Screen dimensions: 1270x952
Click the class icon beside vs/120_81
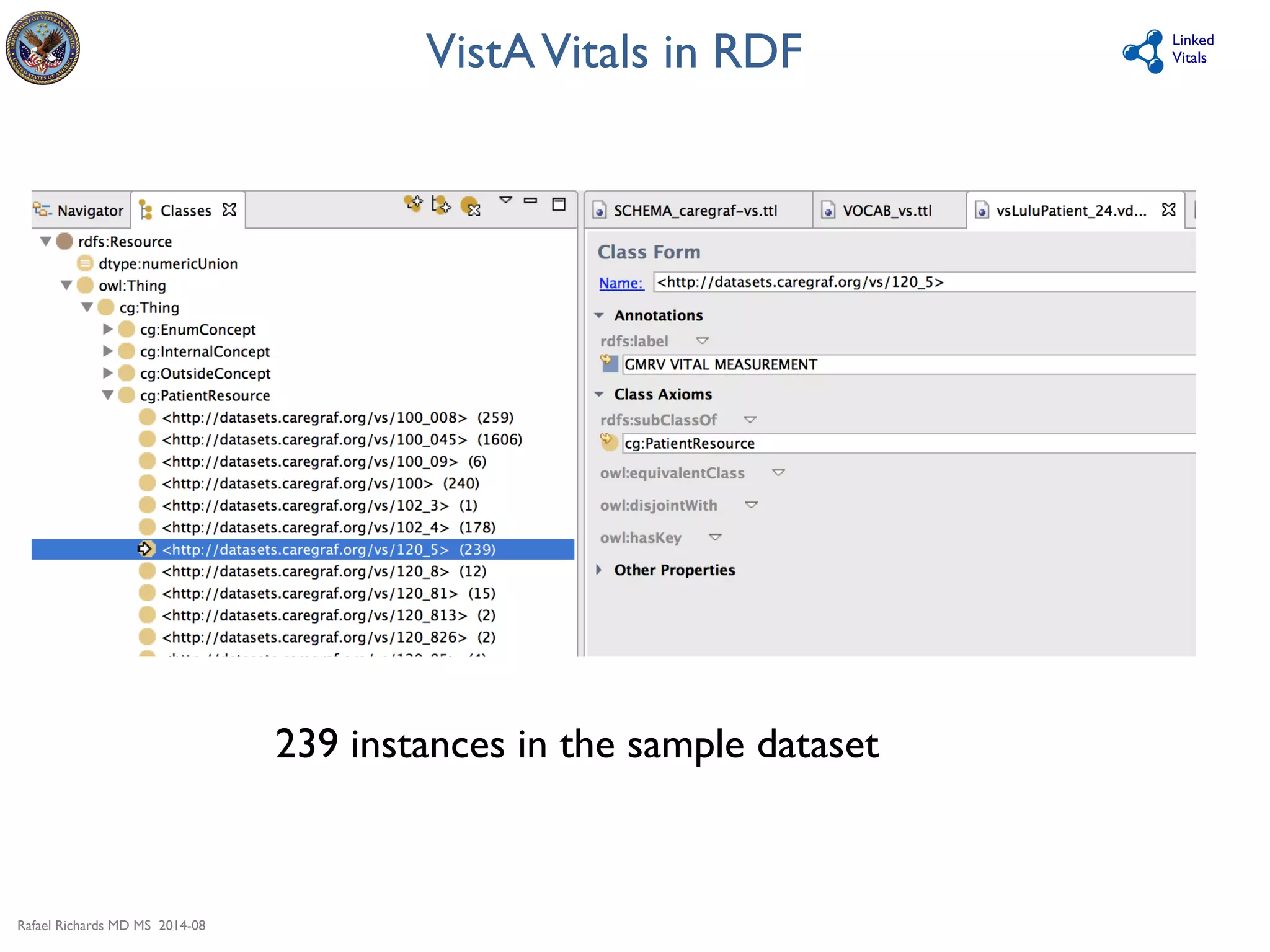coord(147,593)
